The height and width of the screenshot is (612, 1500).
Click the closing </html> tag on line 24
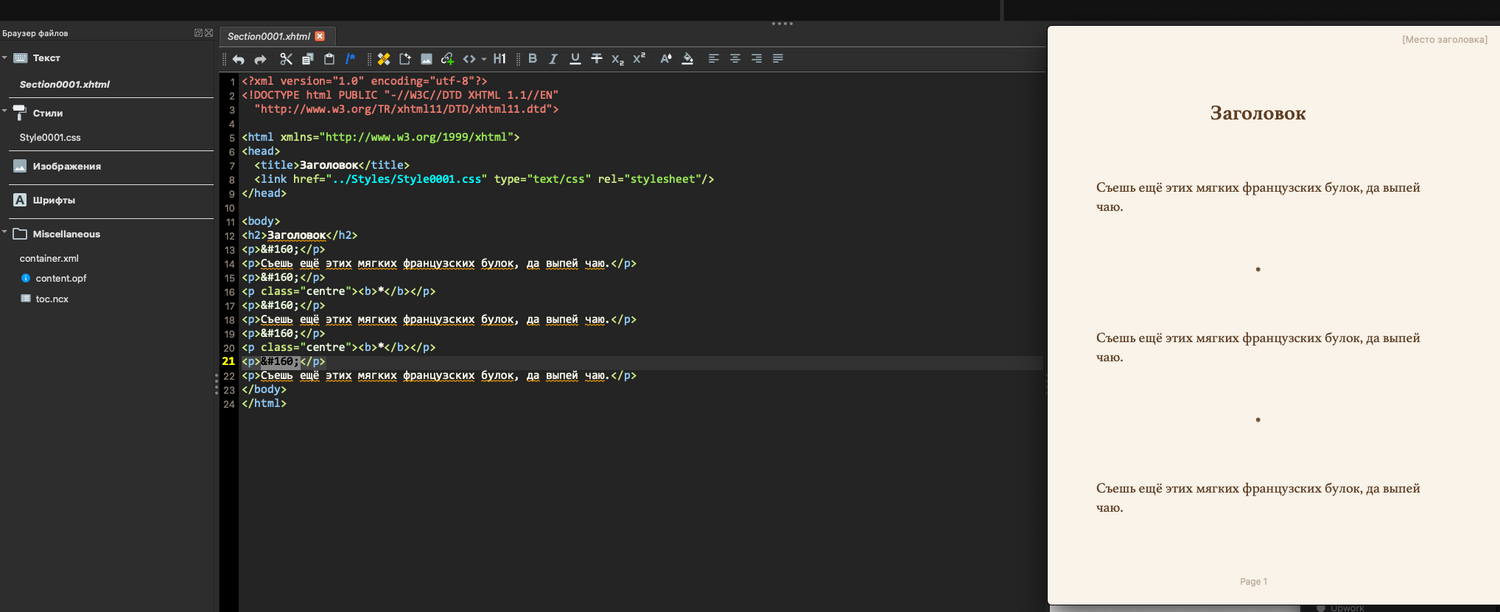(x=264, y=403)
